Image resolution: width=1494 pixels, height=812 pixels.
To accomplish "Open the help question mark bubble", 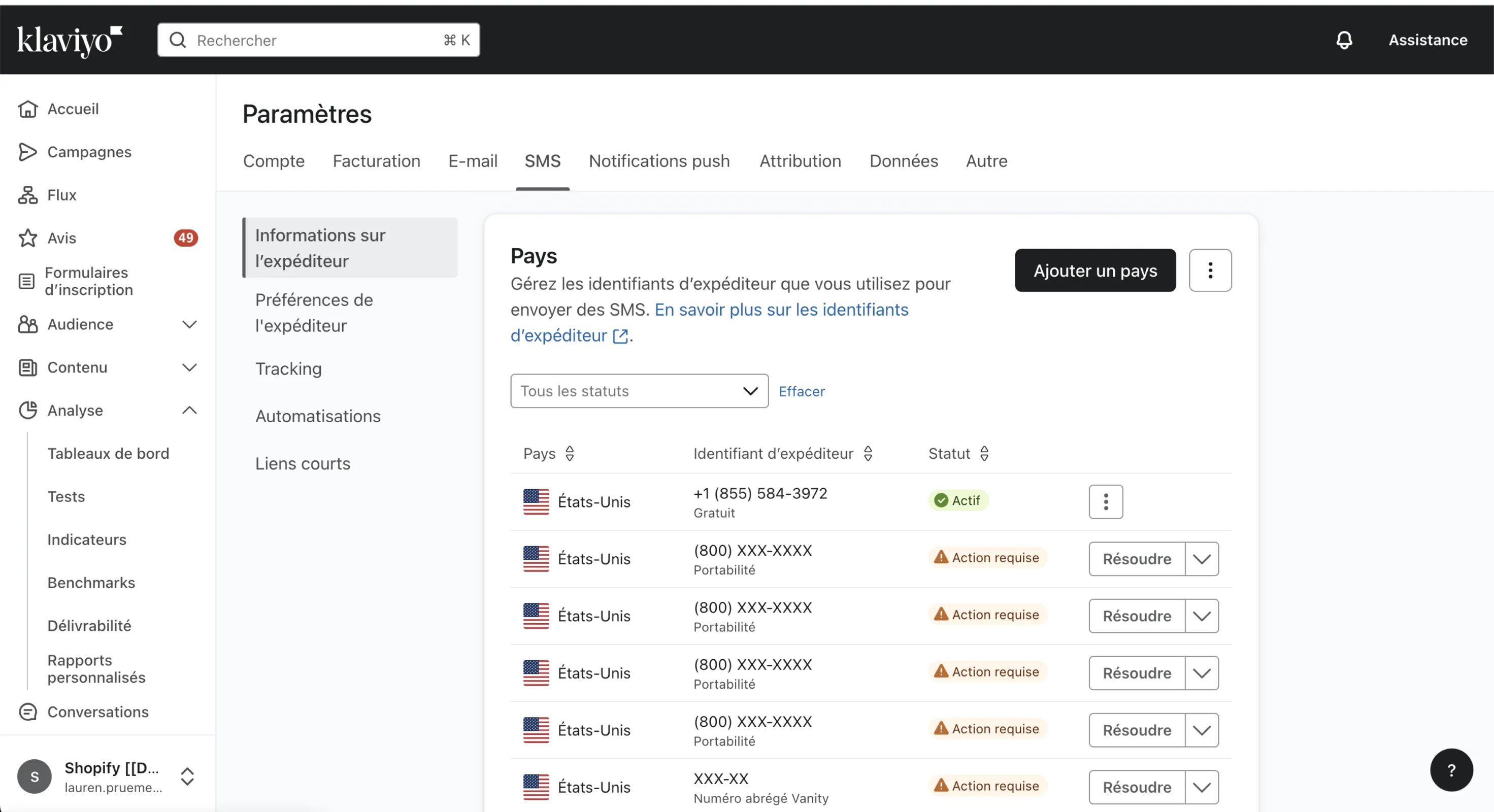I will (1451, 770).
